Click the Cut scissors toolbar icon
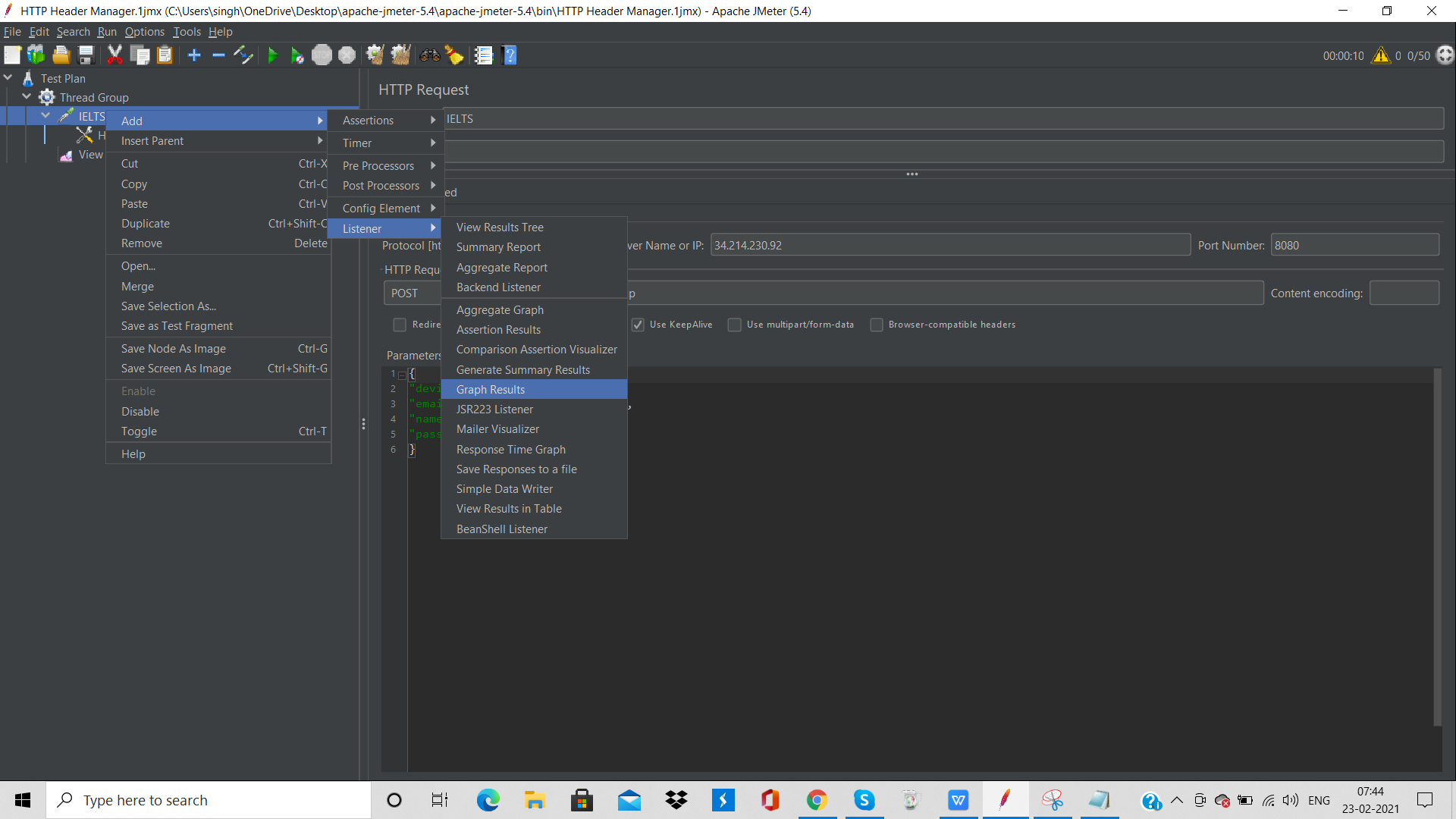1456x819 pixels. [x=115, y=55]
